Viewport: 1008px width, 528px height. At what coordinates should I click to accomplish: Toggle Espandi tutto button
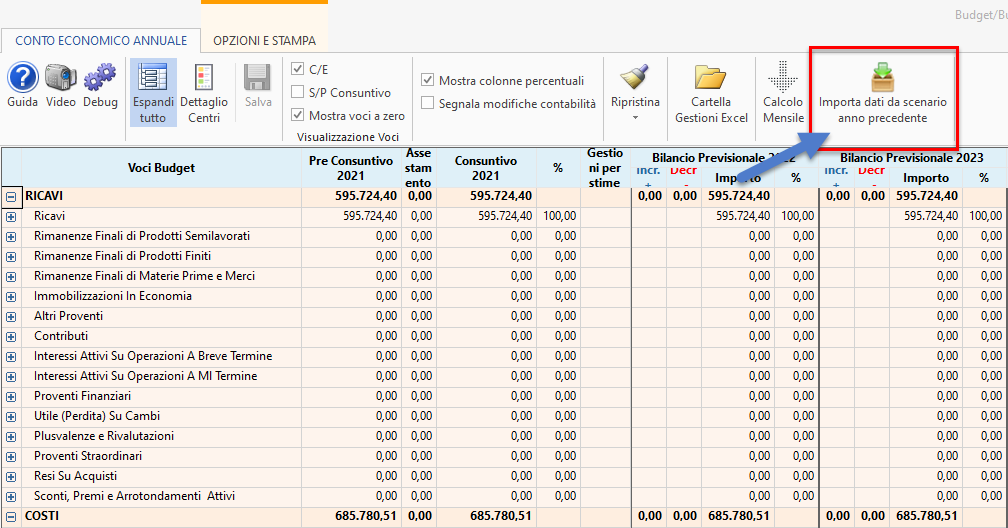tap(153, 93)
